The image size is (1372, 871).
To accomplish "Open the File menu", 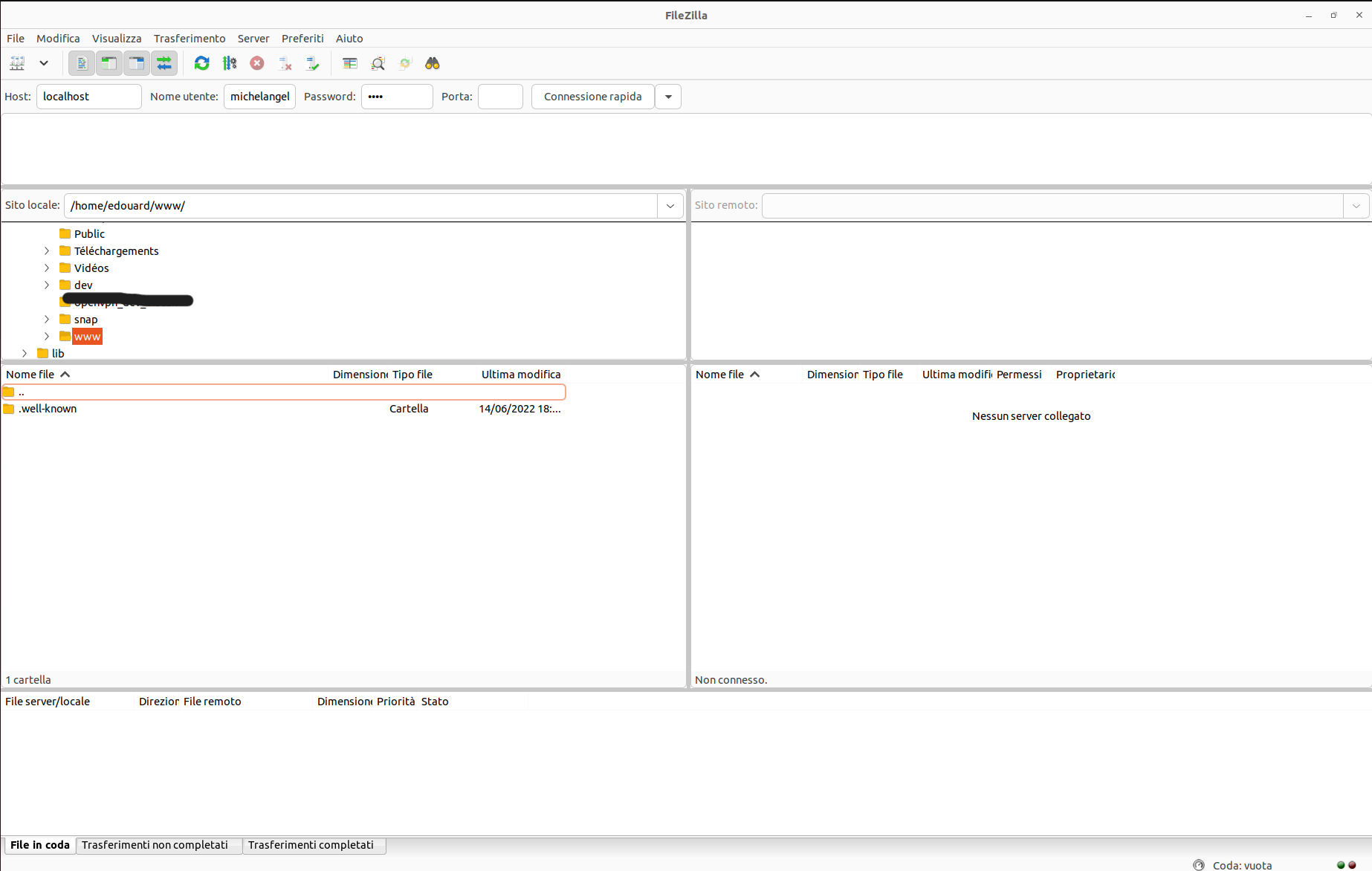I will click(x=16, y=39).
